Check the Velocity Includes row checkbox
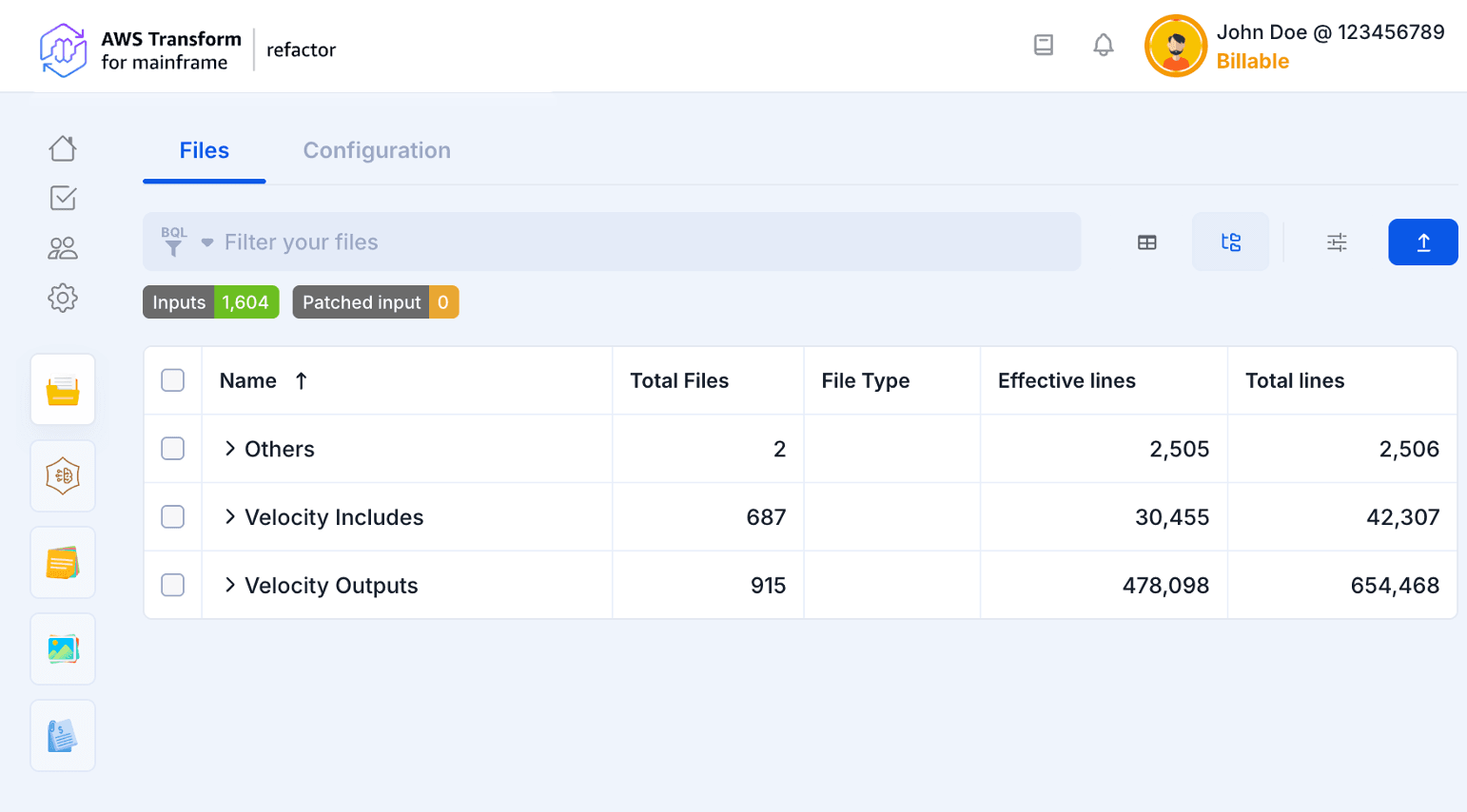This screenshot has height=812, width=1467. coord(172,517)
